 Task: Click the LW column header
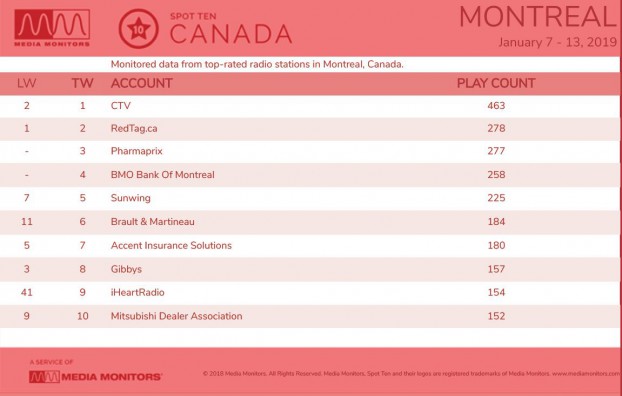pos(27,83)
